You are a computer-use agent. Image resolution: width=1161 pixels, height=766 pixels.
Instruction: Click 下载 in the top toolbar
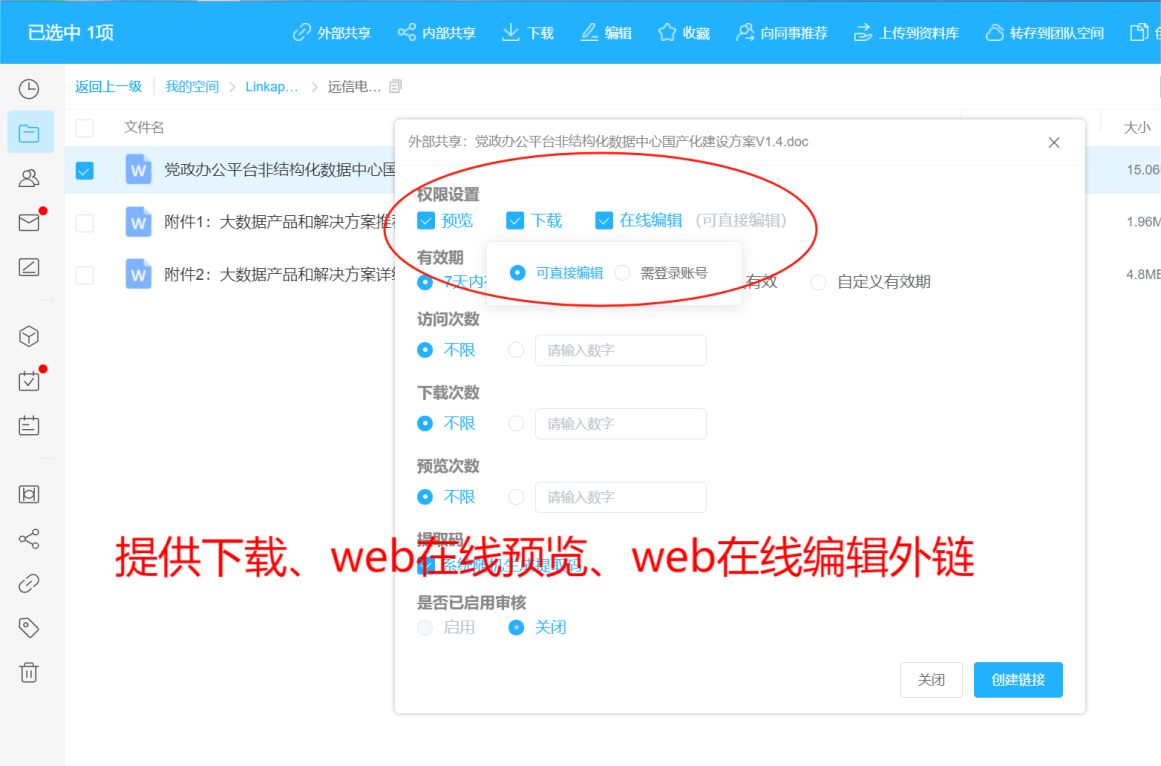(x=528, y=33)
